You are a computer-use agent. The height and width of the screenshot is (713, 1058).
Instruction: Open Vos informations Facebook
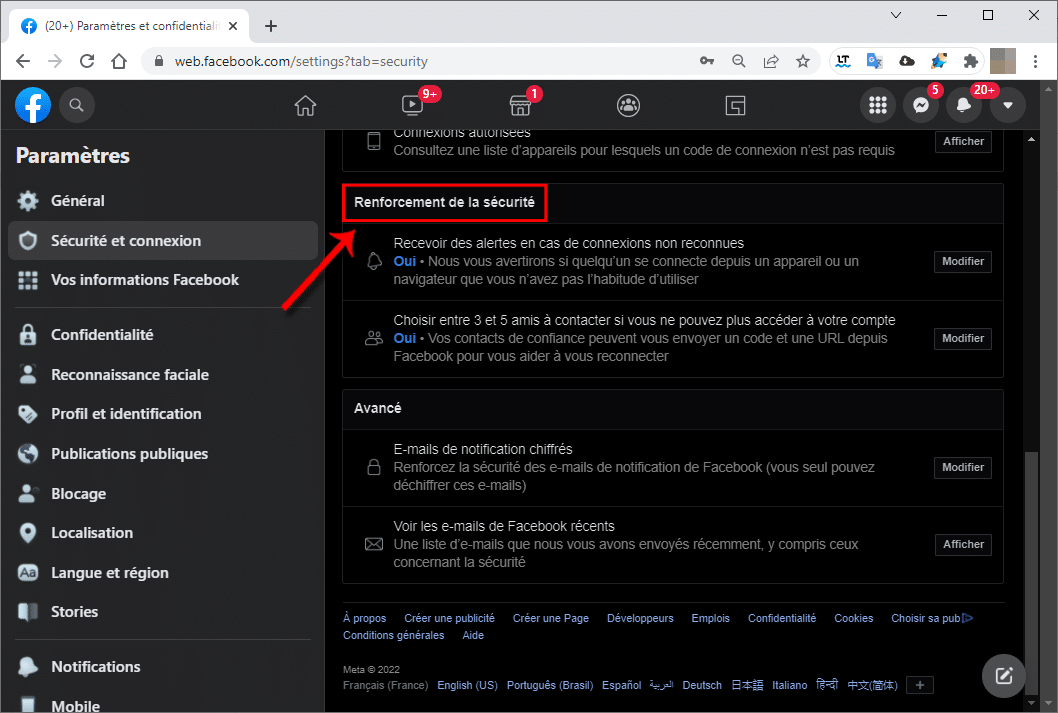(x=163, y=280)
